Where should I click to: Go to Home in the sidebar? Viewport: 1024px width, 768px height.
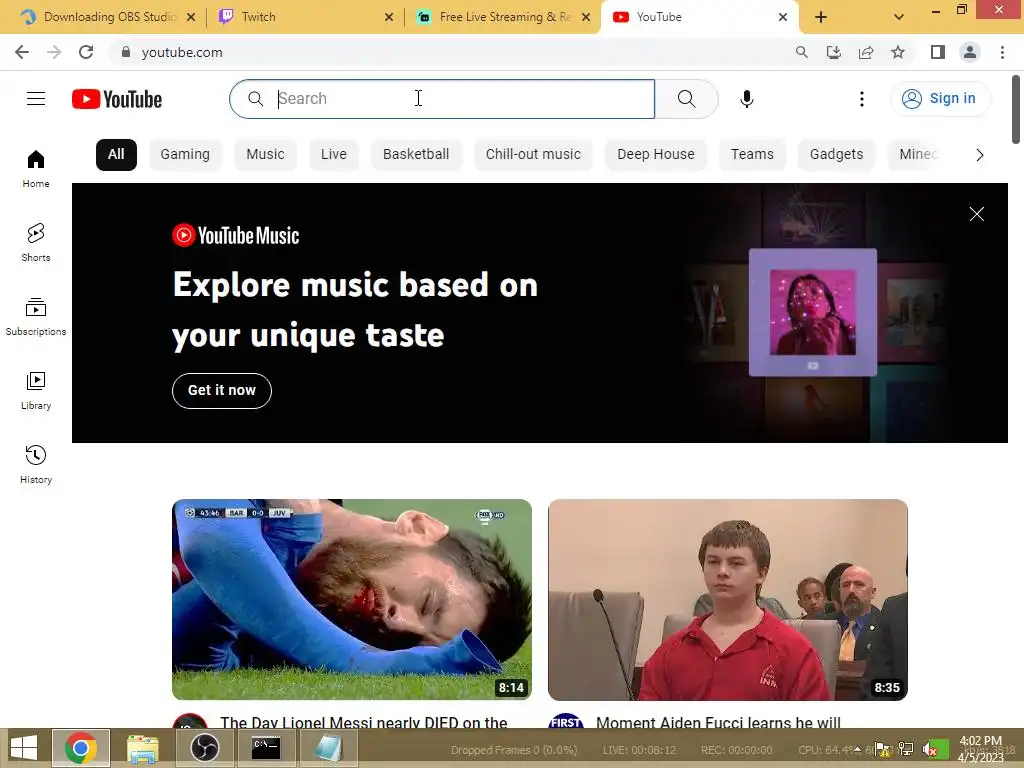tap(36, 168)
